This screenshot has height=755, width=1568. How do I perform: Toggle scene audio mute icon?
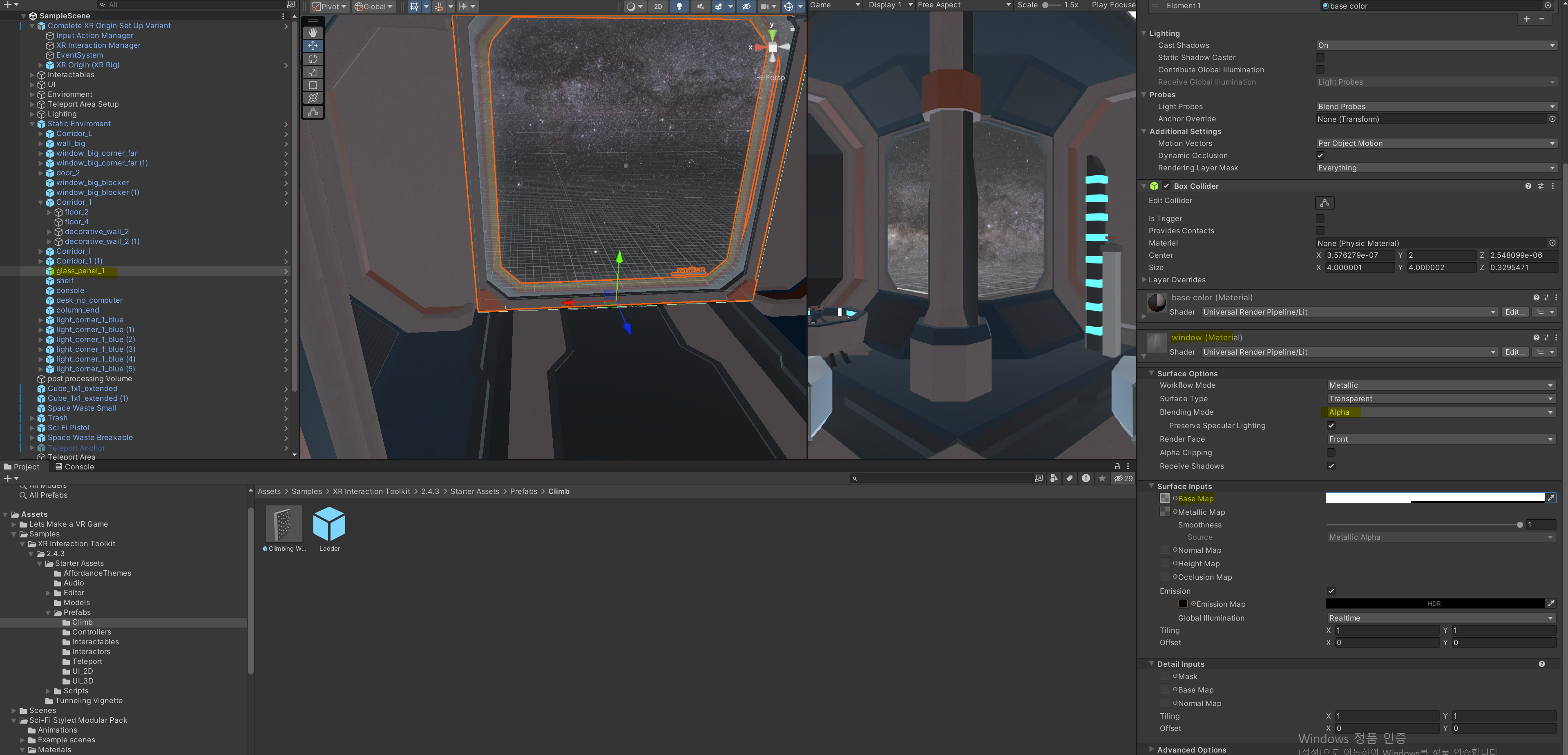pos(700,6)
